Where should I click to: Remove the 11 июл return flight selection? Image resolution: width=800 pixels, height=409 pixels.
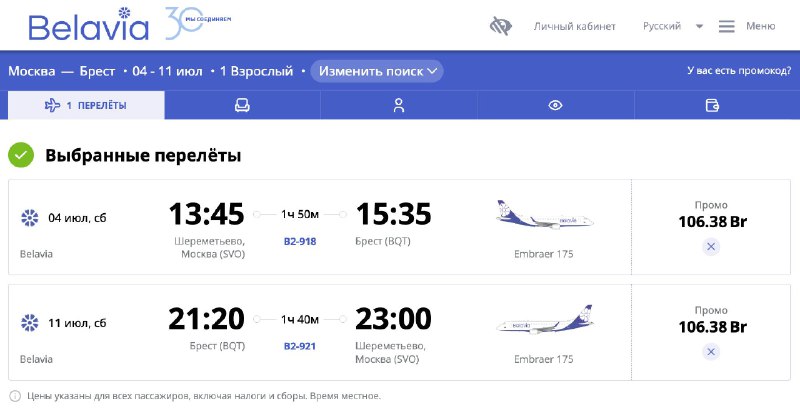coord(710,351)
